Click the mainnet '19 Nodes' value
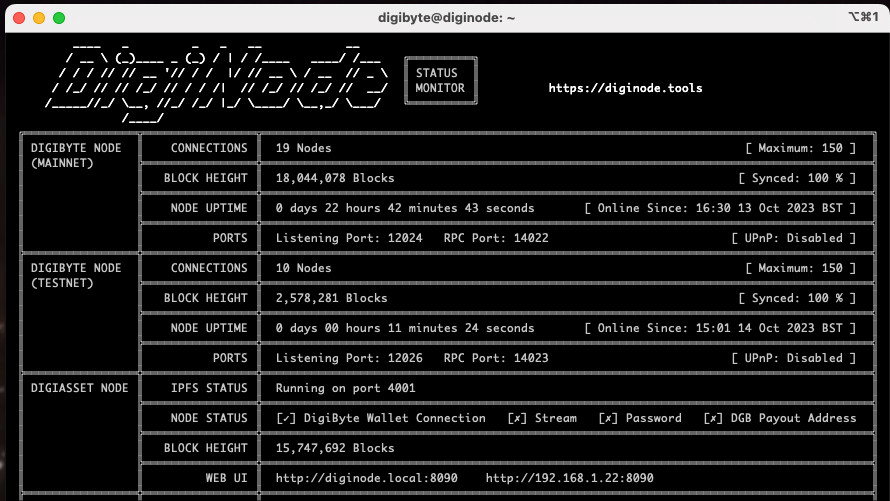Viewport: 890px width, 501px height. (x=303, y=148)
